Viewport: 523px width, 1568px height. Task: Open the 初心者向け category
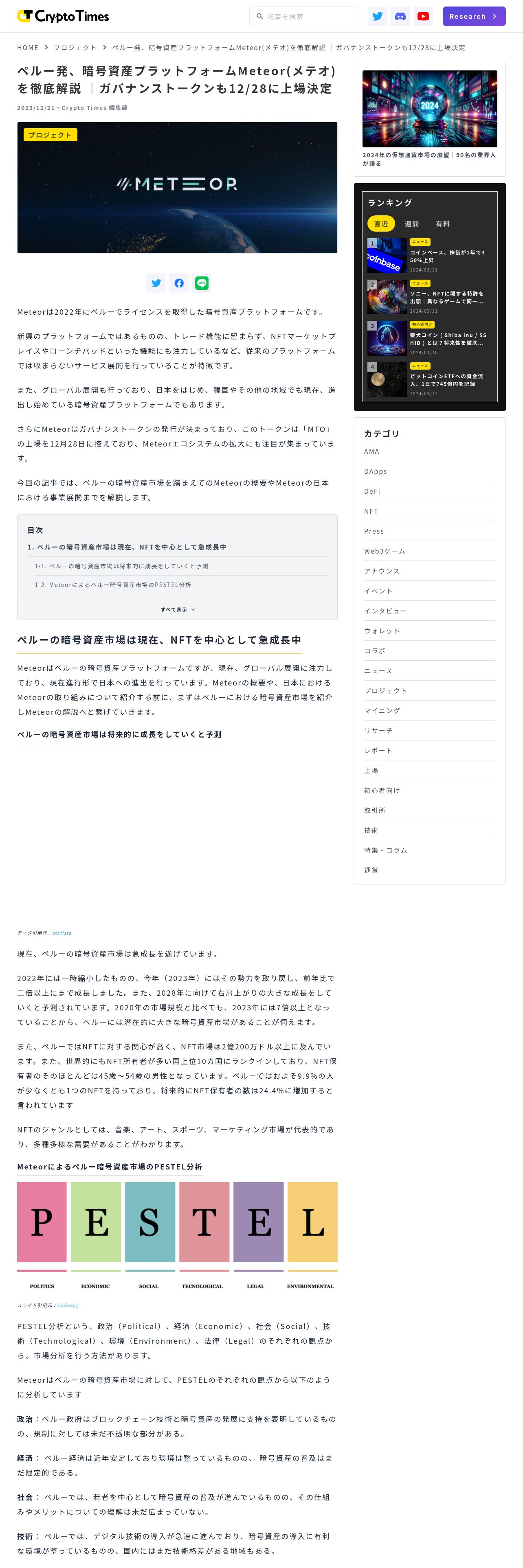tap(430, 791)
